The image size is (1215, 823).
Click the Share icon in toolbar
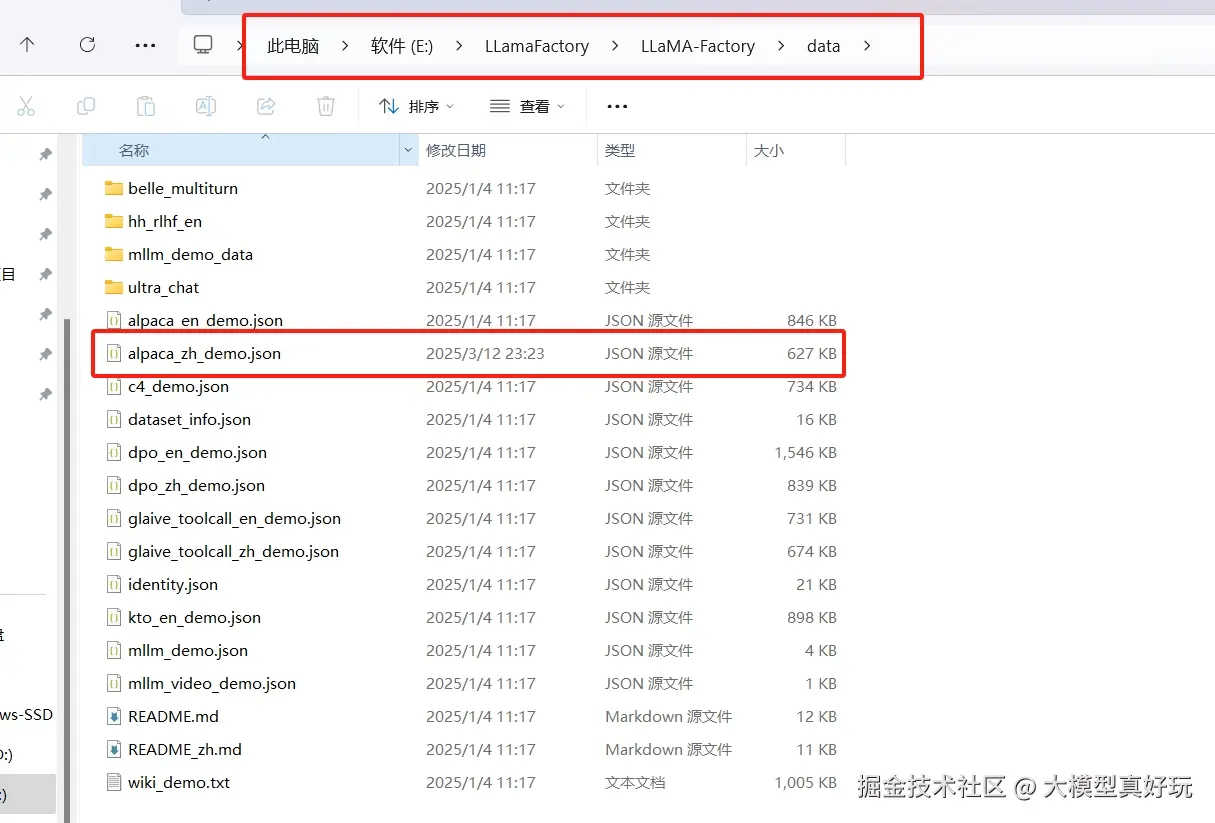[x=266, y=106]
